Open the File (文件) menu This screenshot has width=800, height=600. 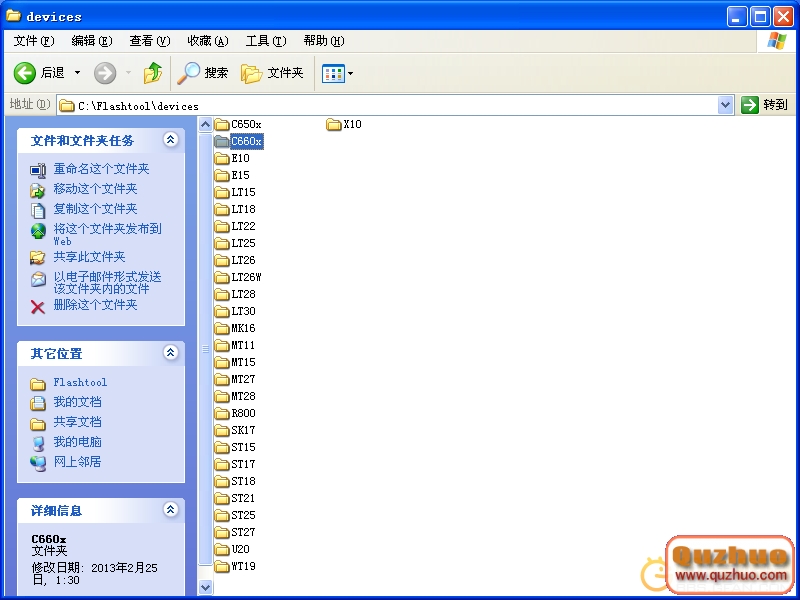pyautogui.click(x=34, y=41)
